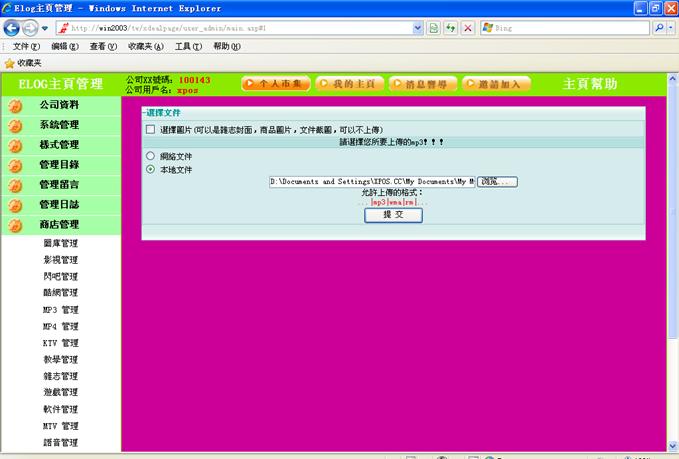This screenshot has height=459, width=679.
Task: Click the 收藏夹 star icon in favorites bar
Action: pos(9,63)
